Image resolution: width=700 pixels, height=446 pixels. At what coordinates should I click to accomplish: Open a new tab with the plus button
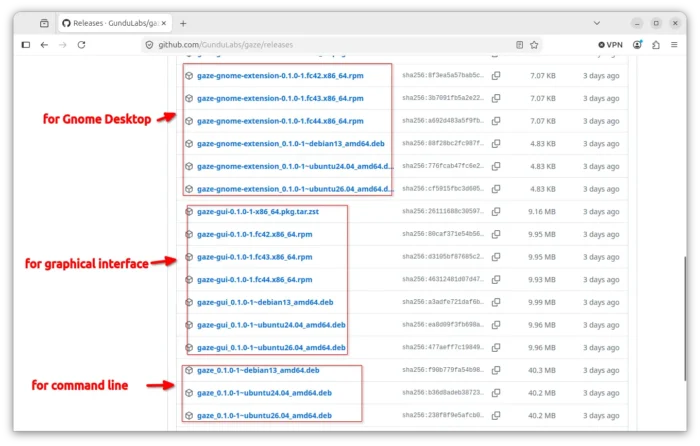coord(183,23)
